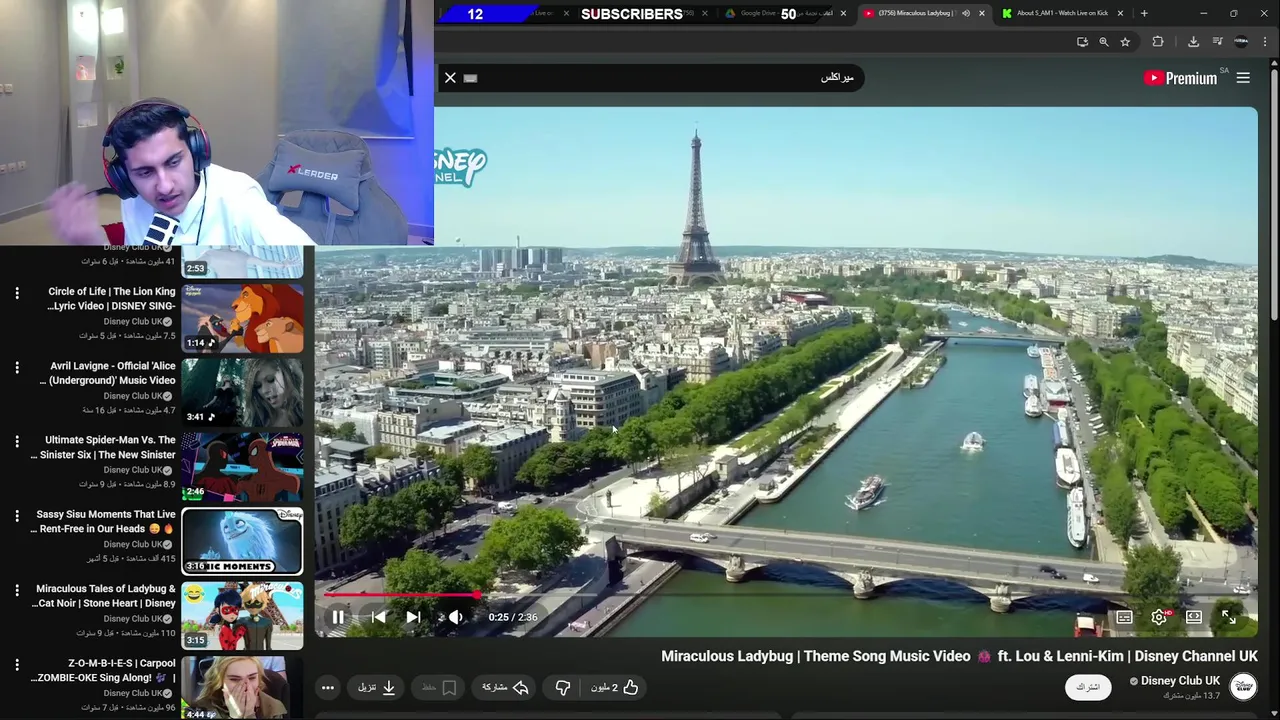The width and height of the screenshot is (1280, 720).
Task: Open on-screen keyboard in search box
Action: pyautogui.click(x=470, y=78)
